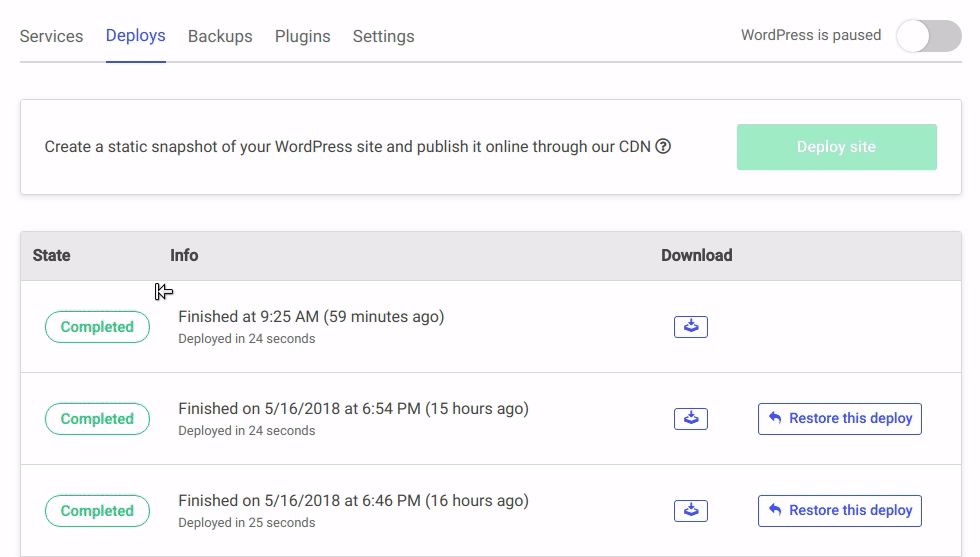Select the Deploys tab

coord(136,36)
